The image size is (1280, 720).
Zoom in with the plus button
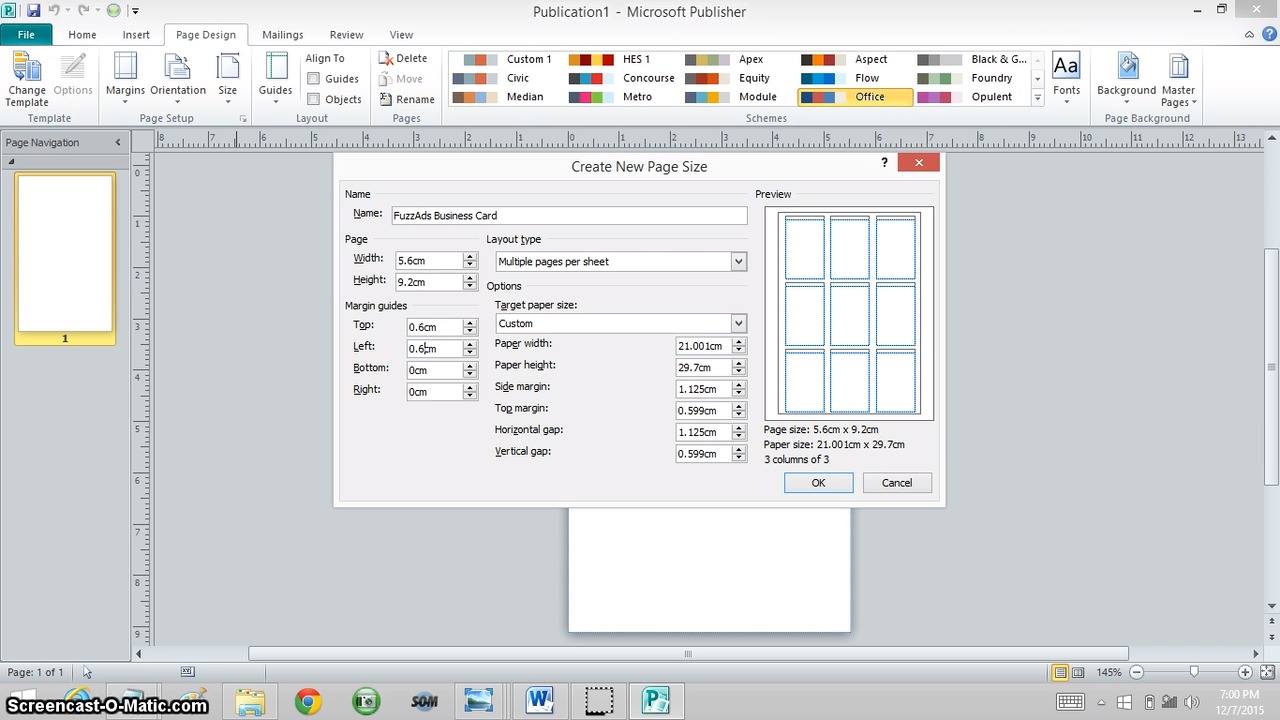(1245, 672)
